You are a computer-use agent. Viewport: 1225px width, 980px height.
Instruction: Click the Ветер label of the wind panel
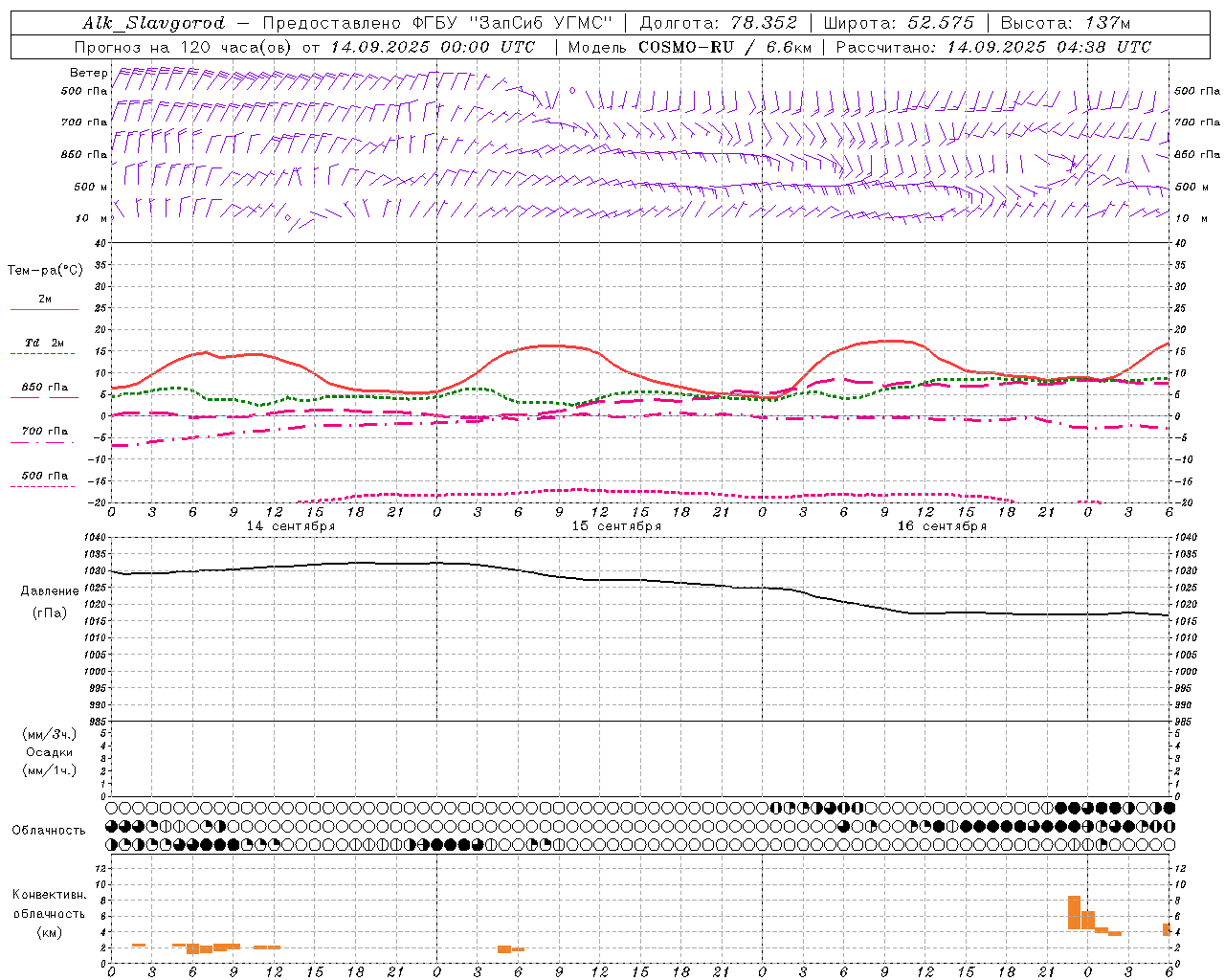(x=88, y=73)
